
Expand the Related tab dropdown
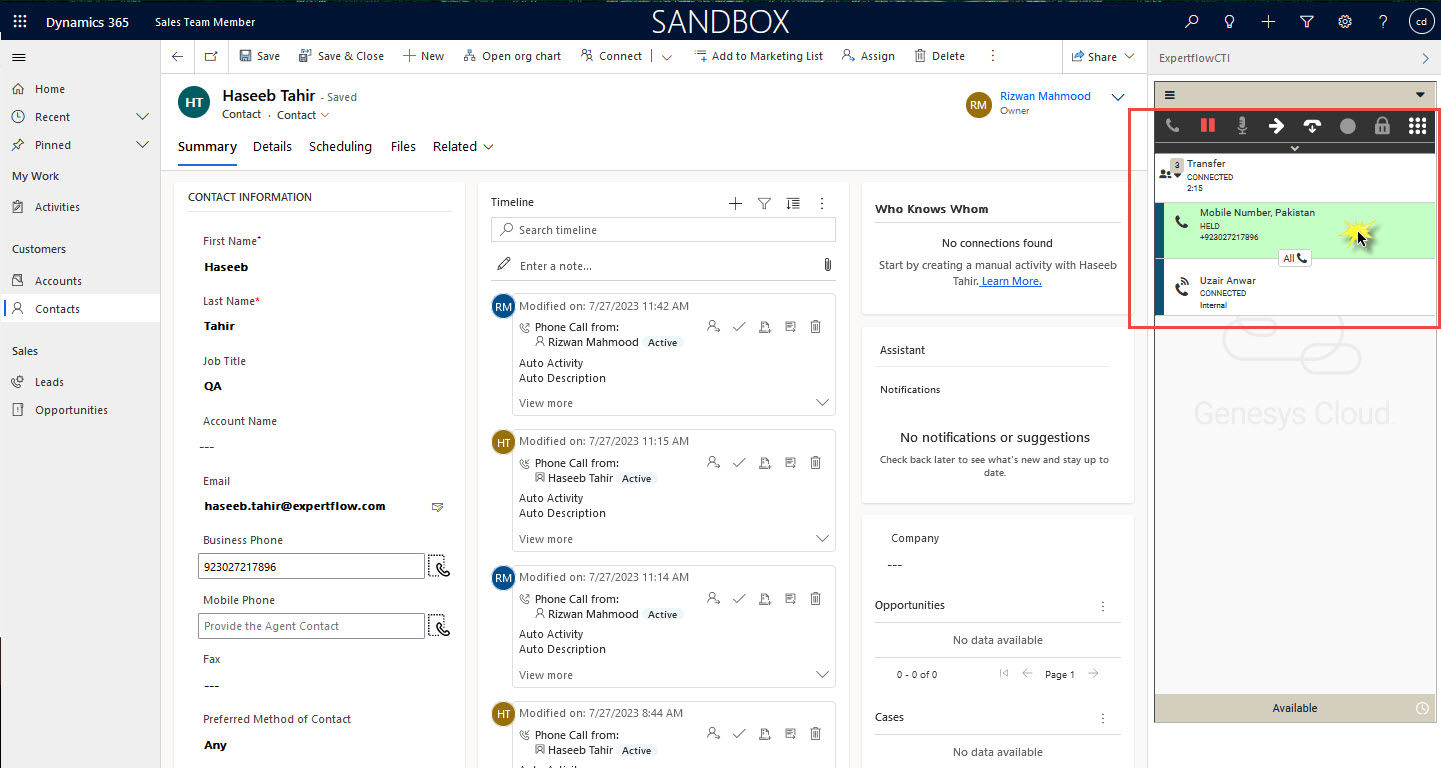tap(463, 147)
